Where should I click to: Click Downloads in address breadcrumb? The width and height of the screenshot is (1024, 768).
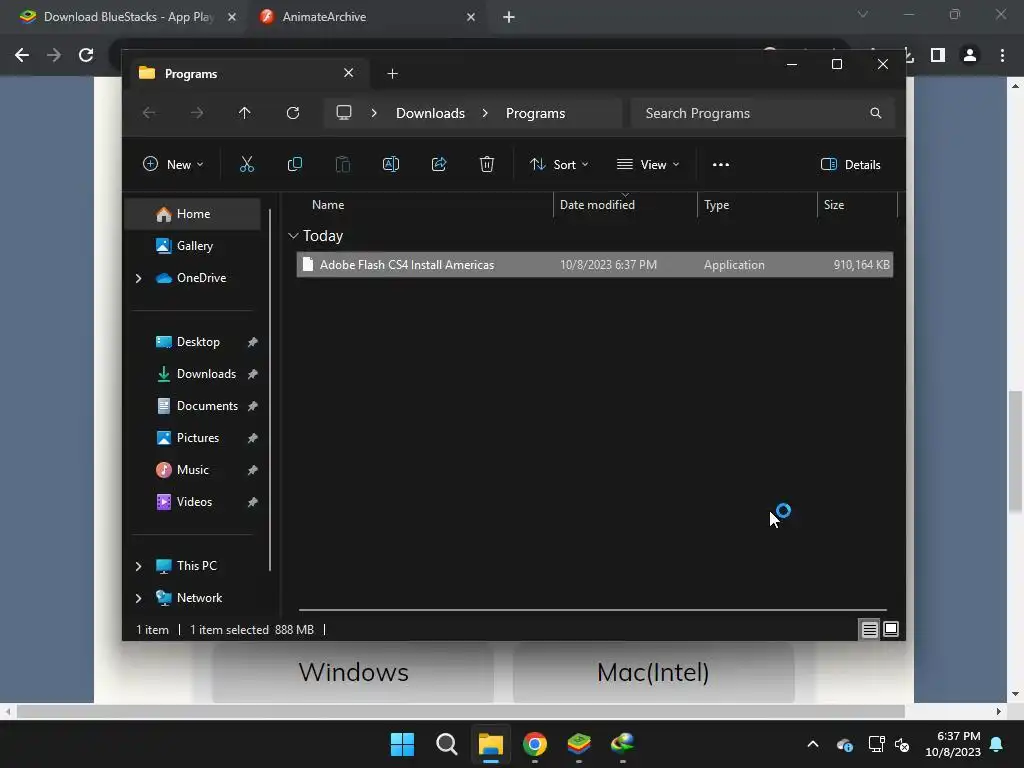click(x=430, y=113)
